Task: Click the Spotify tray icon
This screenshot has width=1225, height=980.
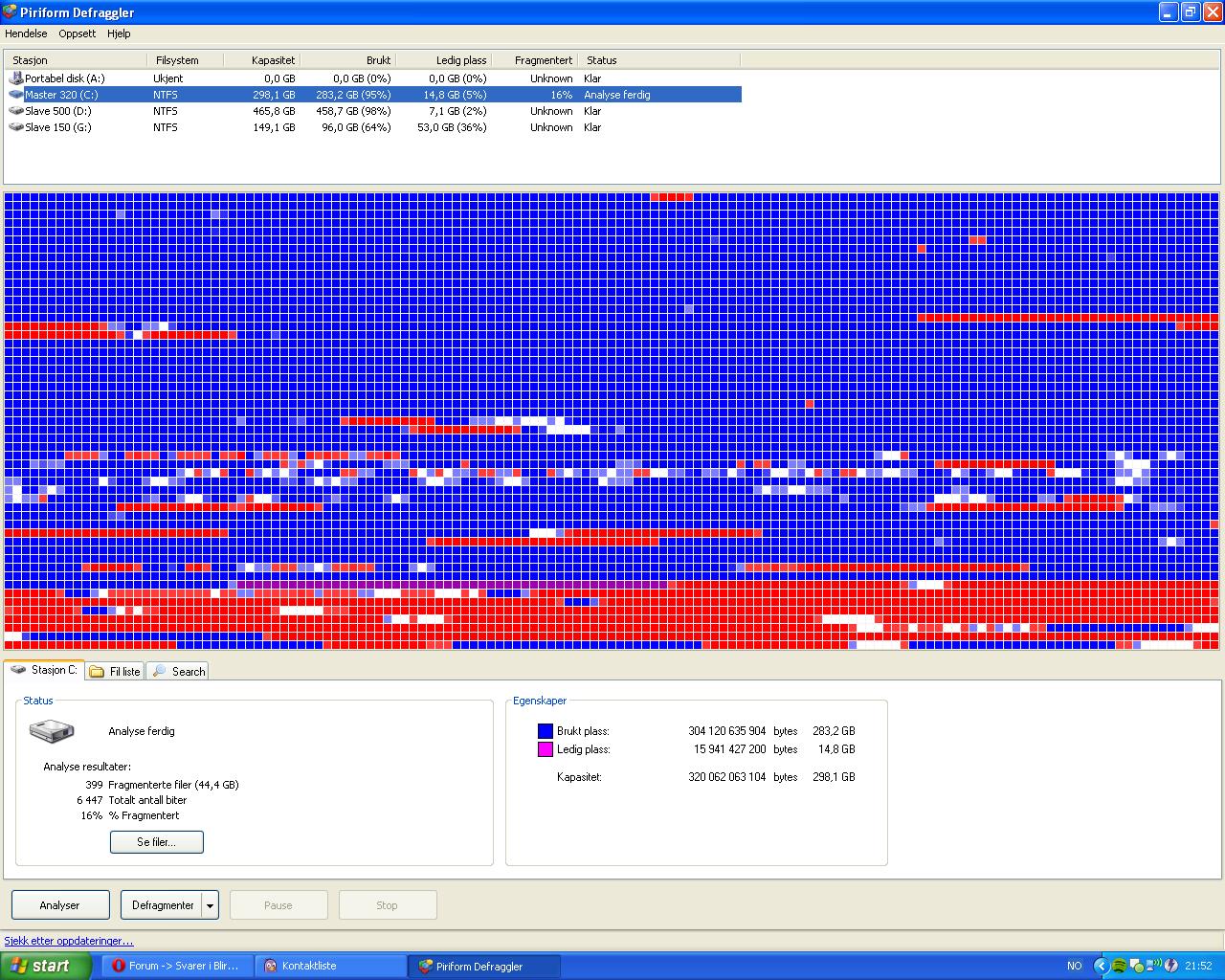Action: tap(1119, 966)
